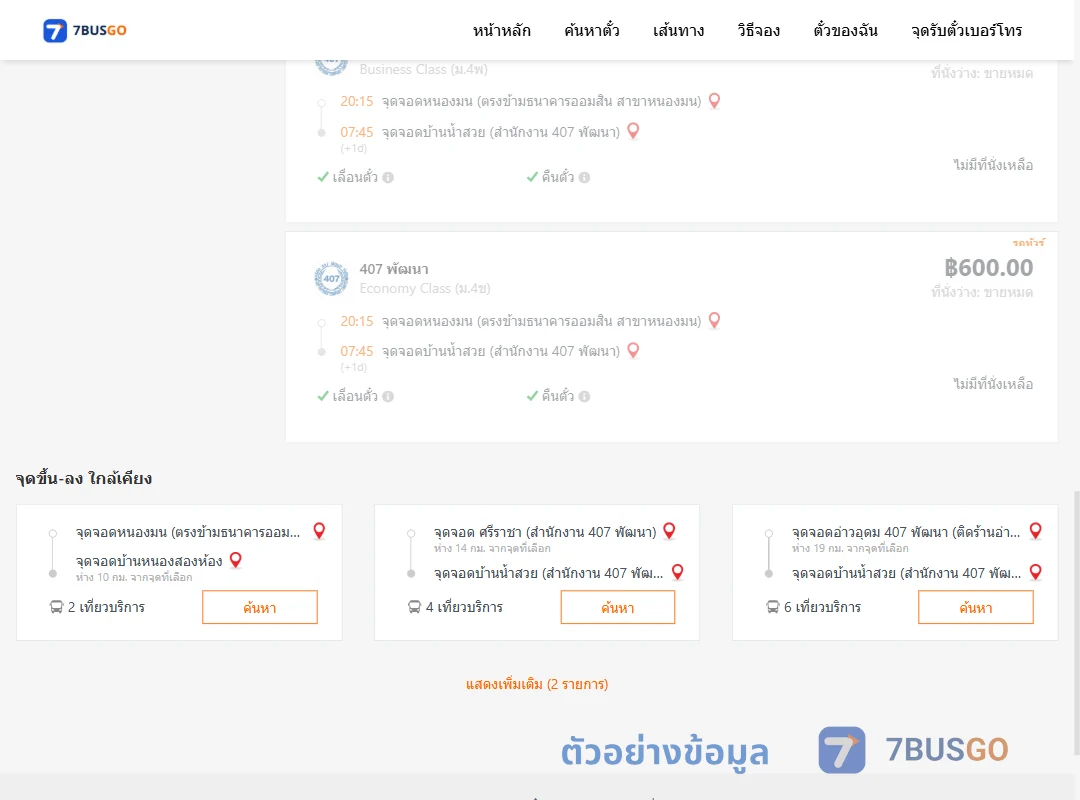Image resolution: width=1080 pixels, height=800 pixels.
Task: Click map pin beside 07:45 Economy Class arrival
Action: 633,351
